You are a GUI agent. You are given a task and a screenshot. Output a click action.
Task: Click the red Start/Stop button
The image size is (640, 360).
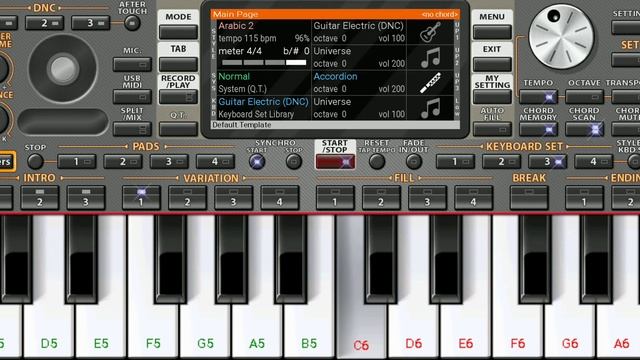[335, 162]
